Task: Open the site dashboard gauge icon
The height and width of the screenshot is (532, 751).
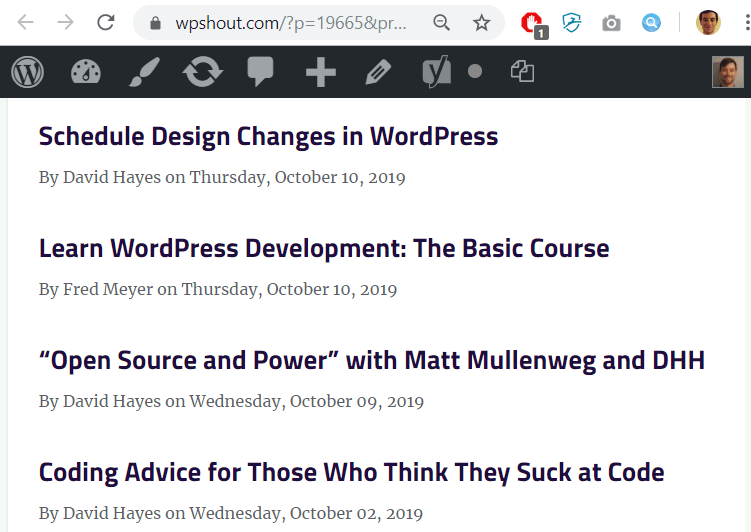Action: click(x=86, y=72)
